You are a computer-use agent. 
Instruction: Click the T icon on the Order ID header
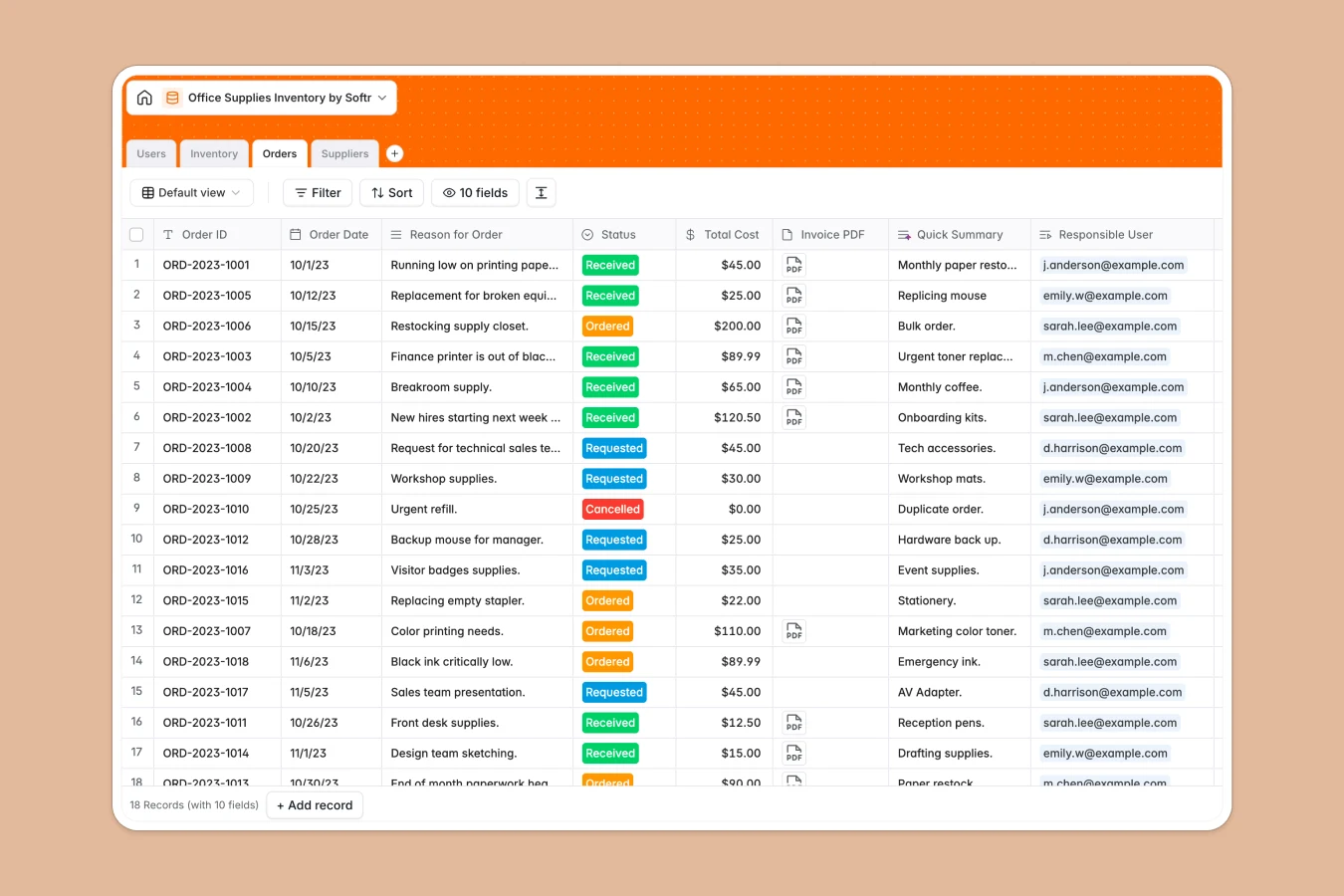pyautogui.click(x=168, y=234)
